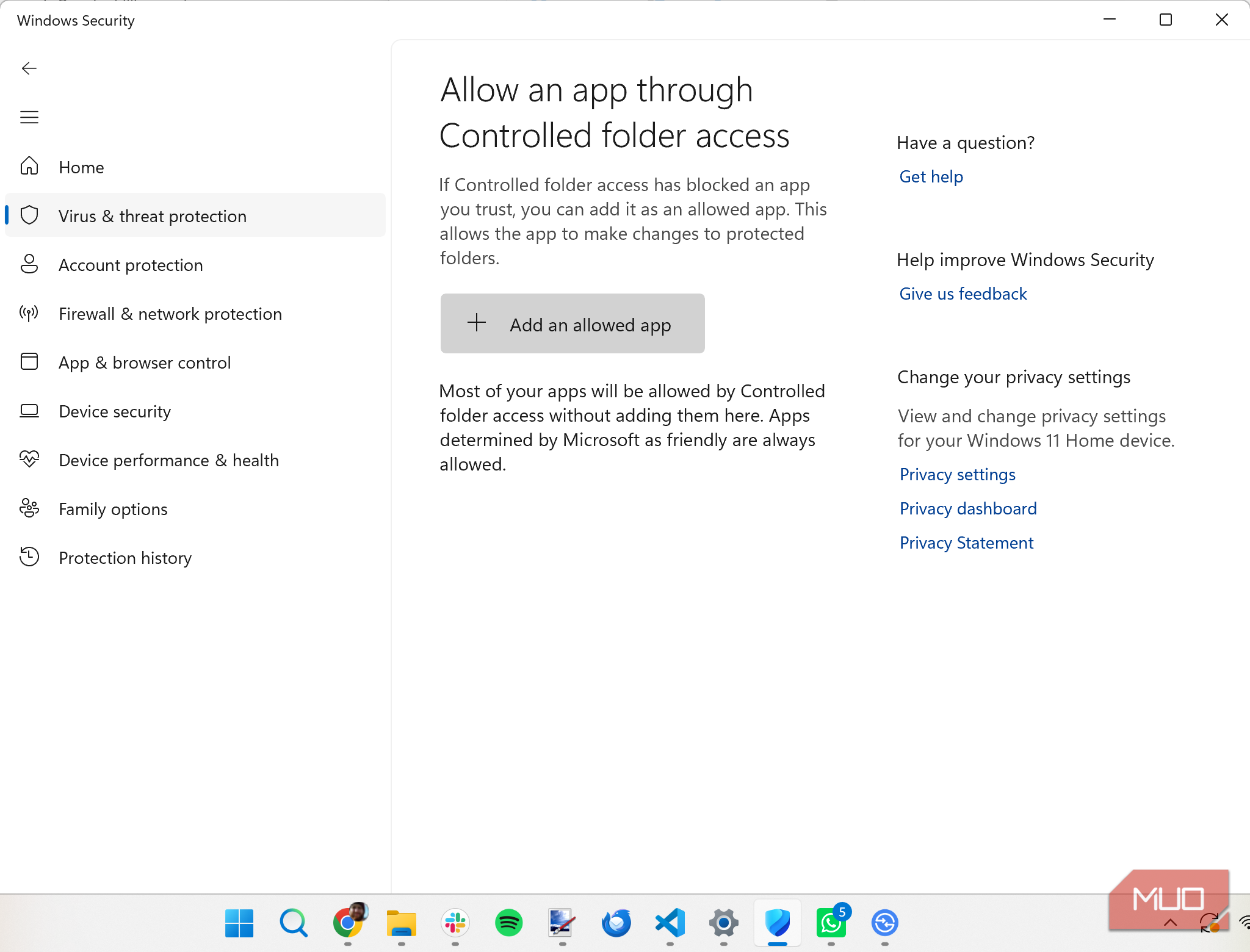1250x952 pixels.
Task: Open Device performance & health
Action: [195, 460]
